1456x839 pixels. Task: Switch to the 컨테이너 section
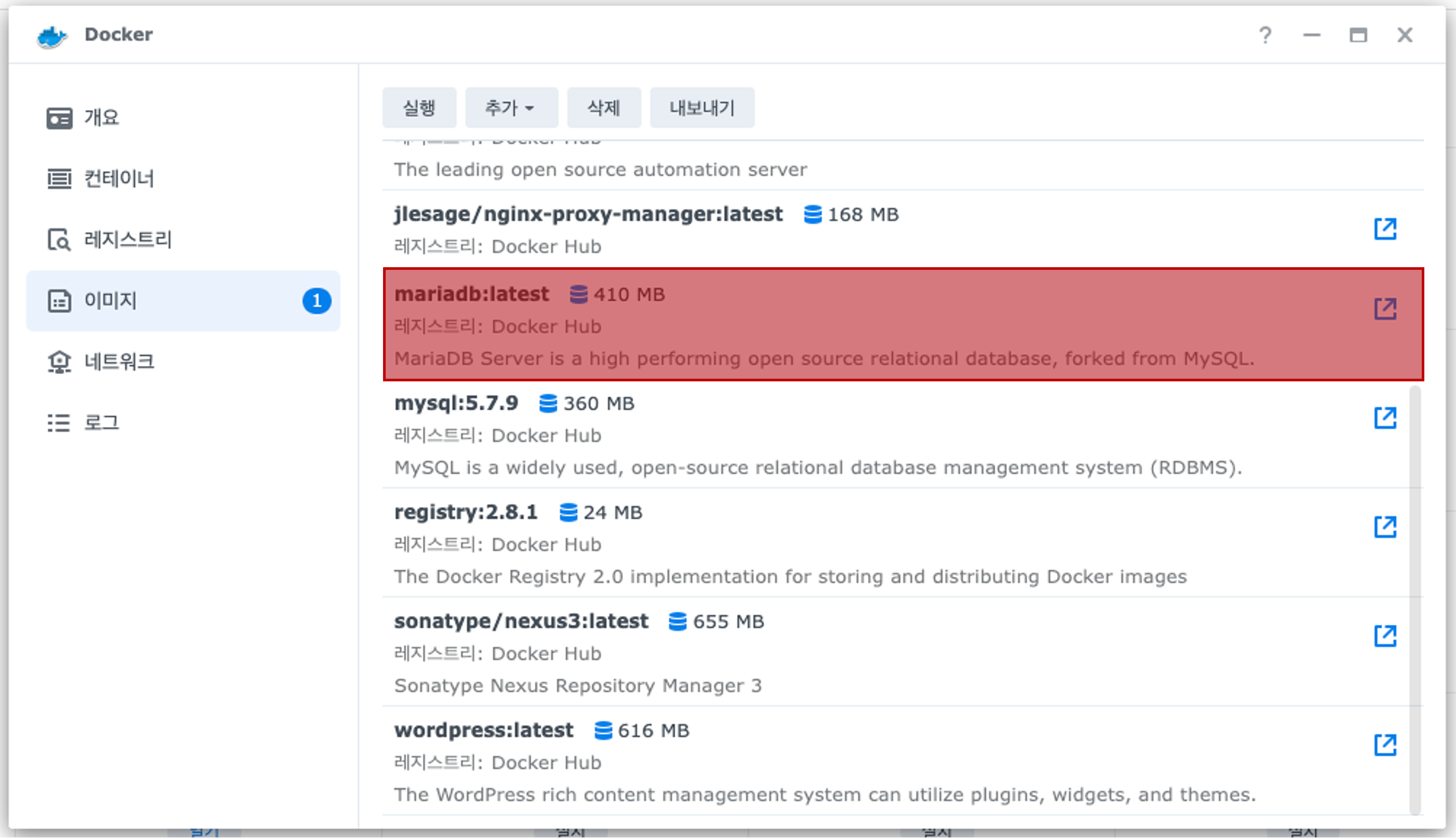(x=118, y=178)
